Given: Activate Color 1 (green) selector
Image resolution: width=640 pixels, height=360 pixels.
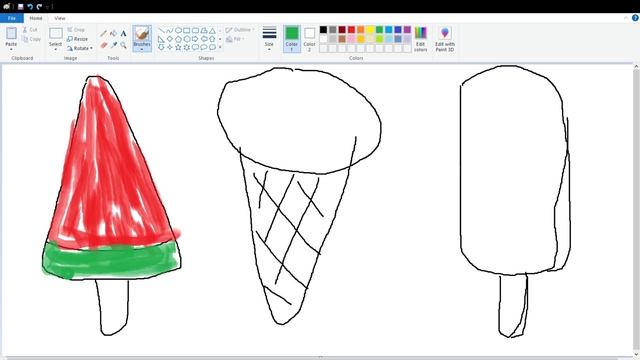Looking at the screenshot, I should pos(292,39).
